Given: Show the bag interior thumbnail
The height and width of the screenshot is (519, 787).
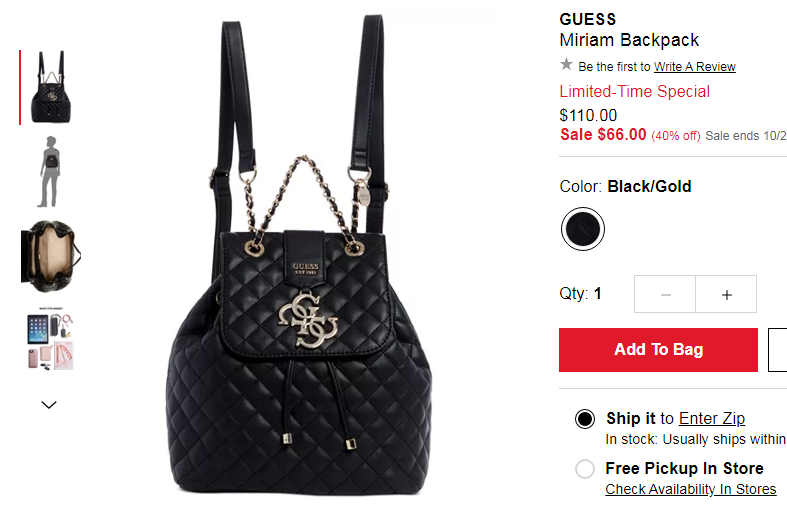Looking at the screenshot, I should pyautogui.click(x=51, y=256).
